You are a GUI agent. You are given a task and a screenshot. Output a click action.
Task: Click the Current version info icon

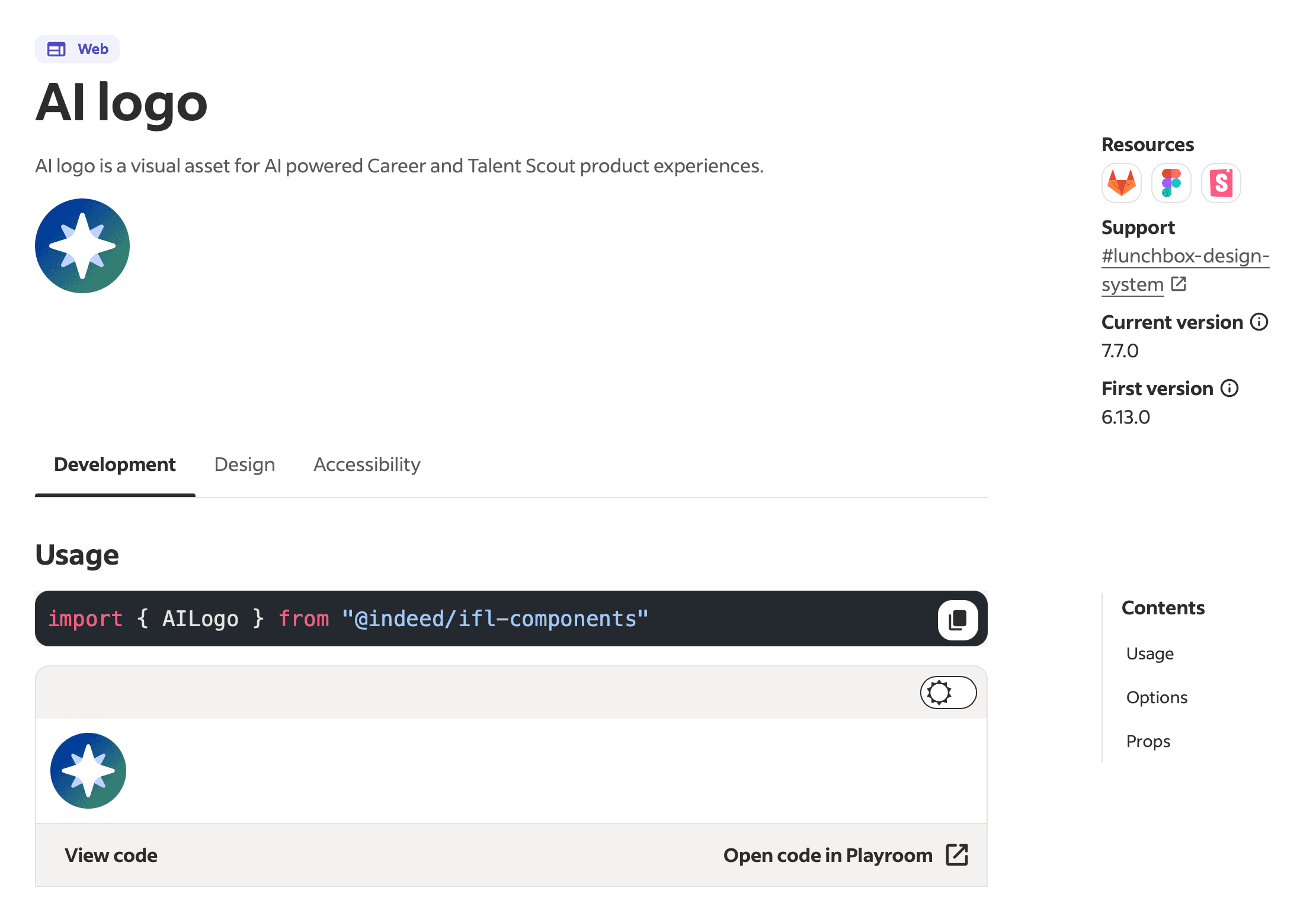click(x=1259, y=322)
